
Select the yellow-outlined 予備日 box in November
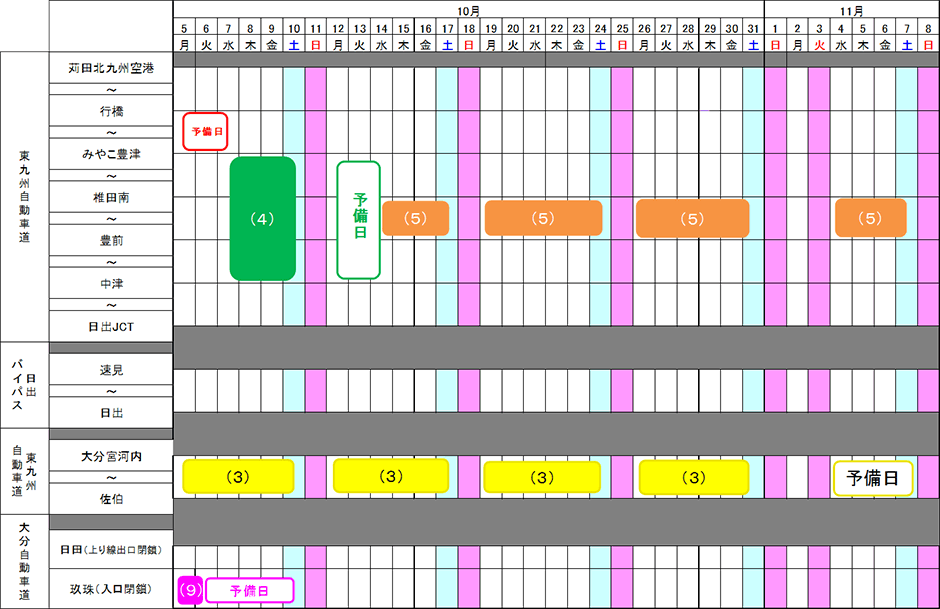pyautogui.click(x=873, y=478)
